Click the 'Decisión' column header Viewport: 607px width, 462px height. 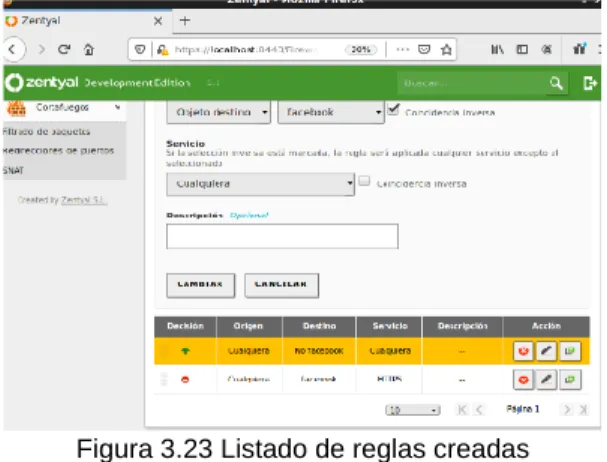[x=185, y=326]
